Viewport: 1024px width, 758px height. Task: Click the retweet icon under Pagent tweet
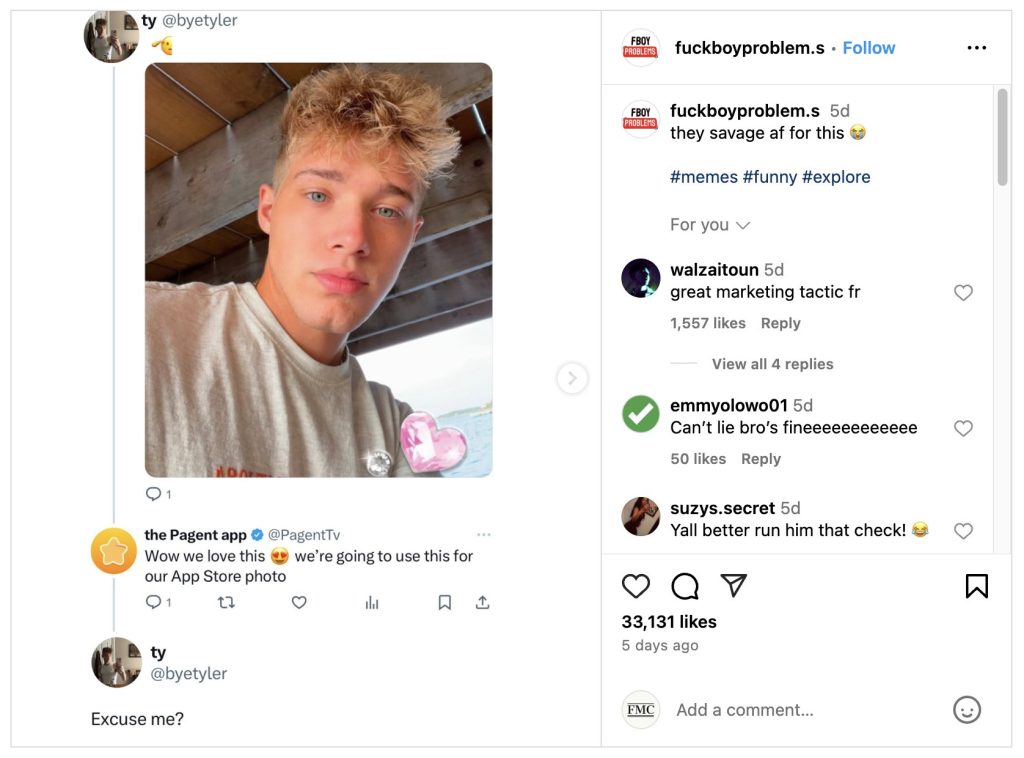coord(226,602)
